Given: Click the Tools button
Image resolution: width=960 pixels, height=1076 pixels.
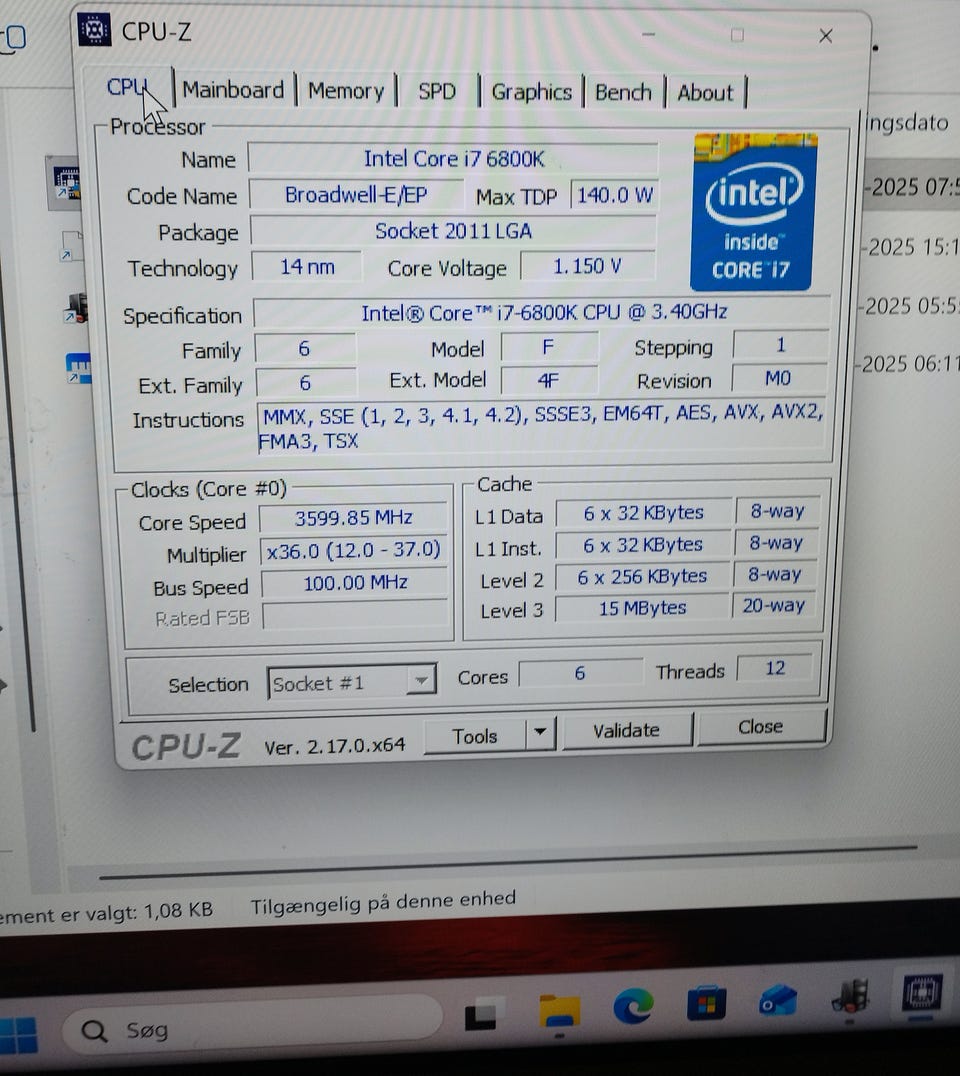Looking at the screenshot, I should point(475,736).
